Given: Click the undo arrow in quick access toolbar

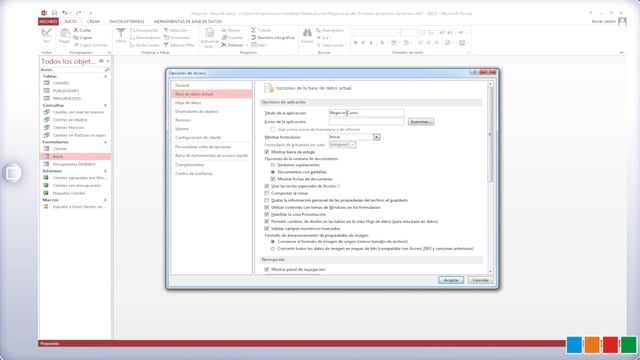Looking at the screenshot, I should (64, 13).
